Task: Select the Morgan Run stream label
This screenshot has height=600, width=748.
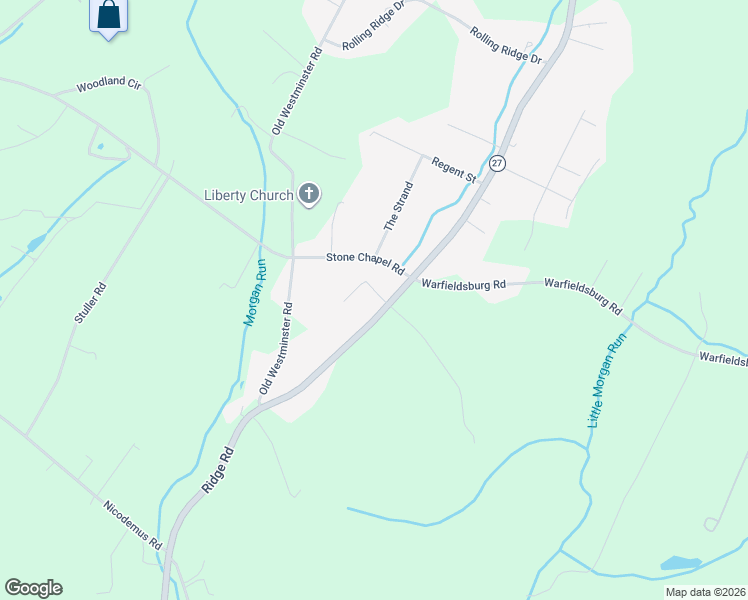Action: pos(255,292)
